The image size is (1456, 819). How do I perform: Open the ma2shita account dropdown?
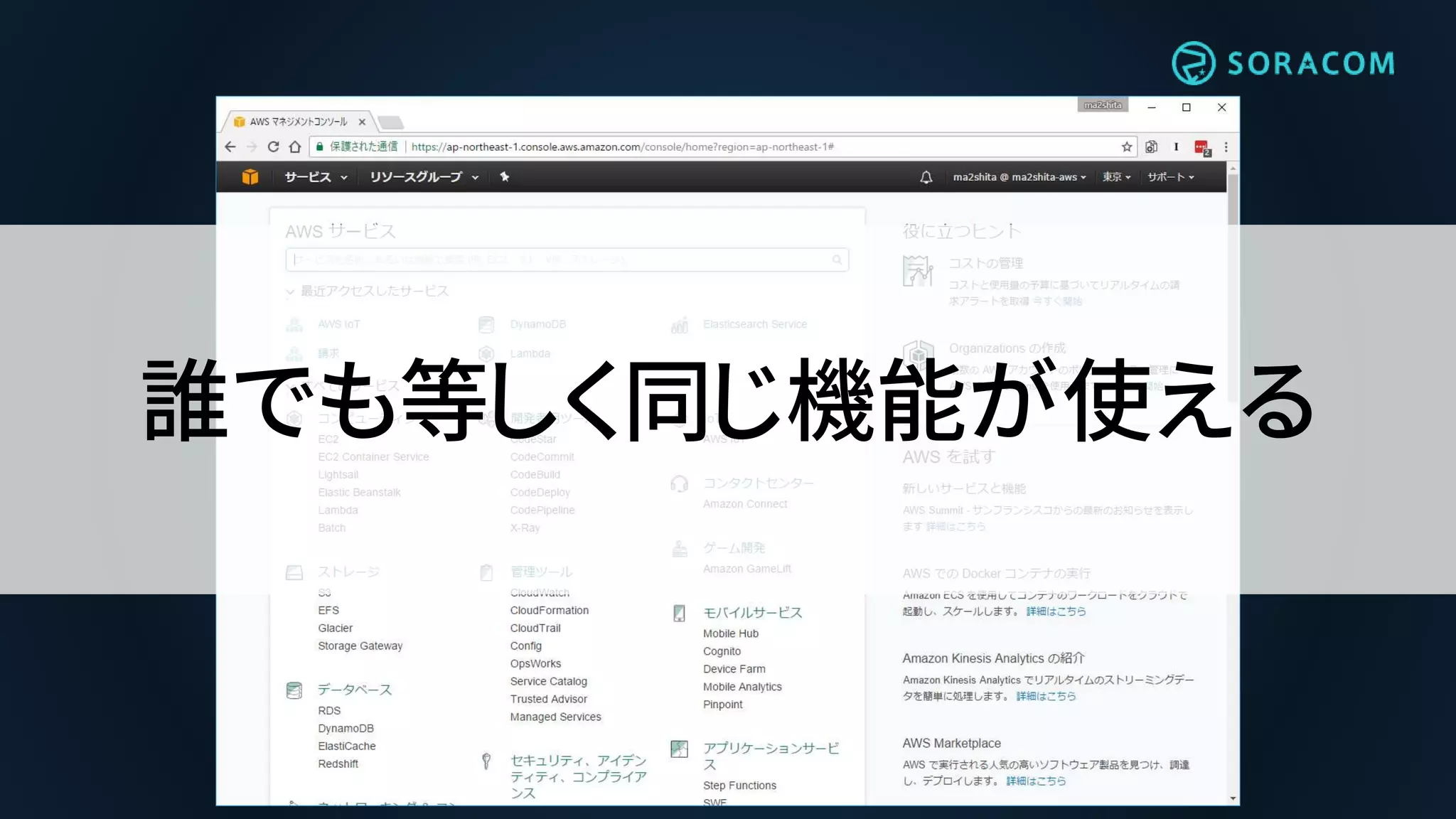click(x=1019, y=177)
